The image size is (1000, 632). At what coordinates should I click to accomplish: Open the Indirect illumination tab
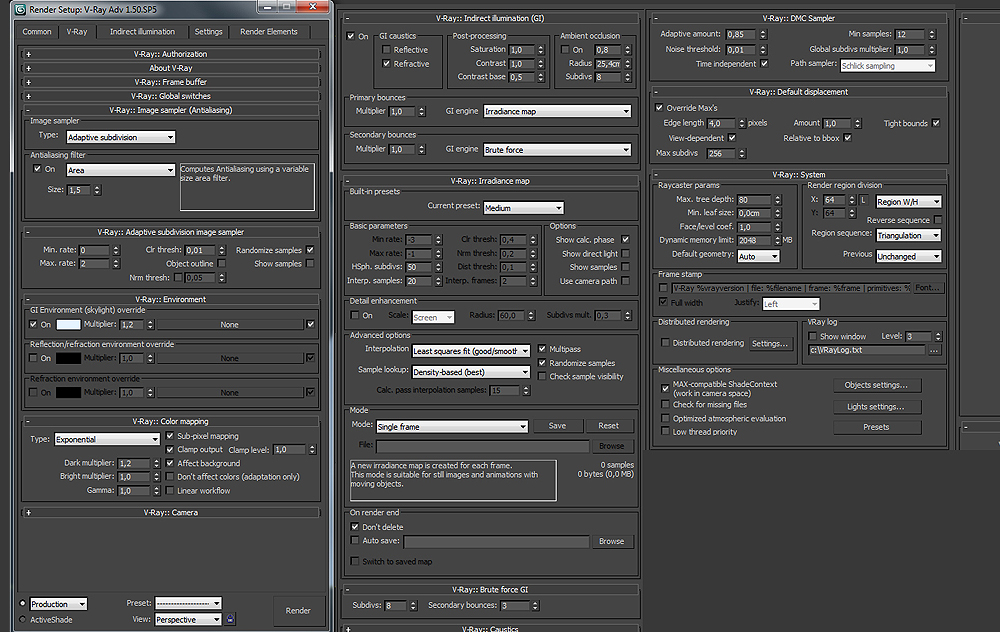tap(142, 32)
